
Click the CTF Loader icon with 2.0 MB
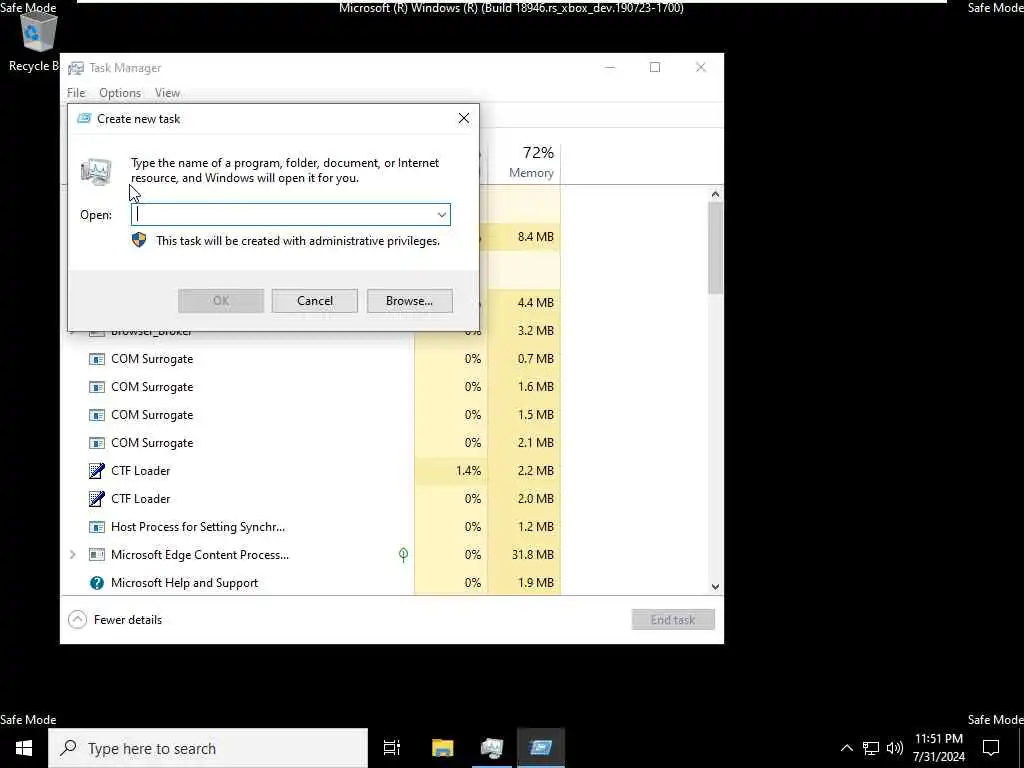click(97, 499)
